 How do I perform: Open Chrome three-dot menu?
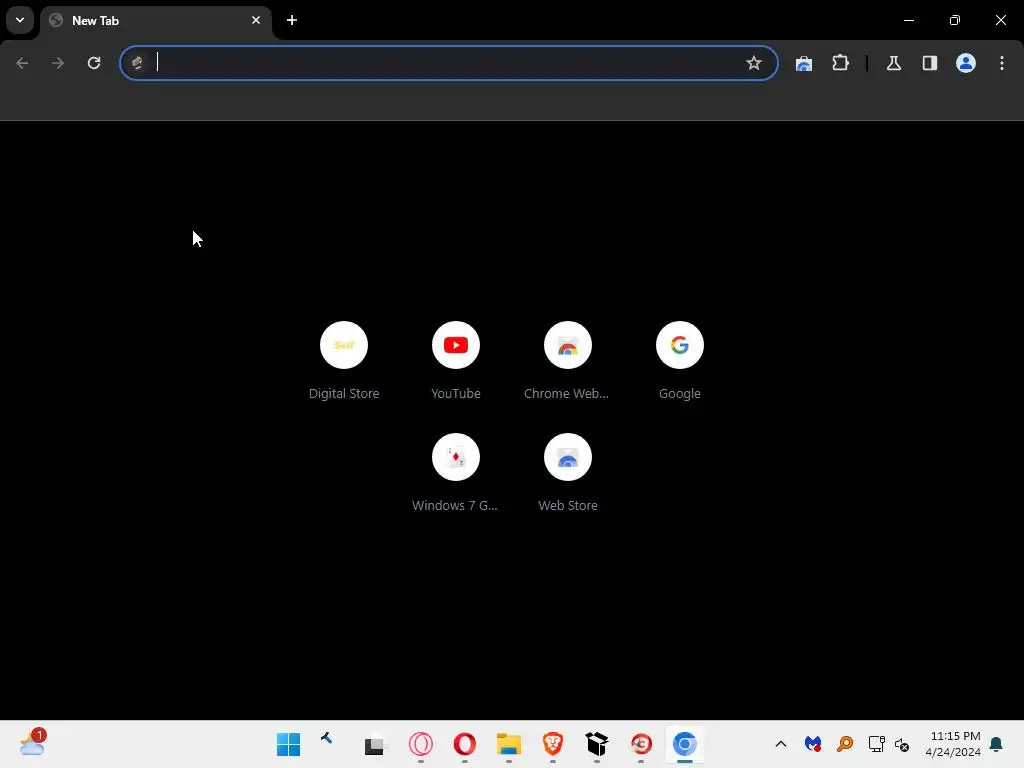click(x=1002, y=63)
